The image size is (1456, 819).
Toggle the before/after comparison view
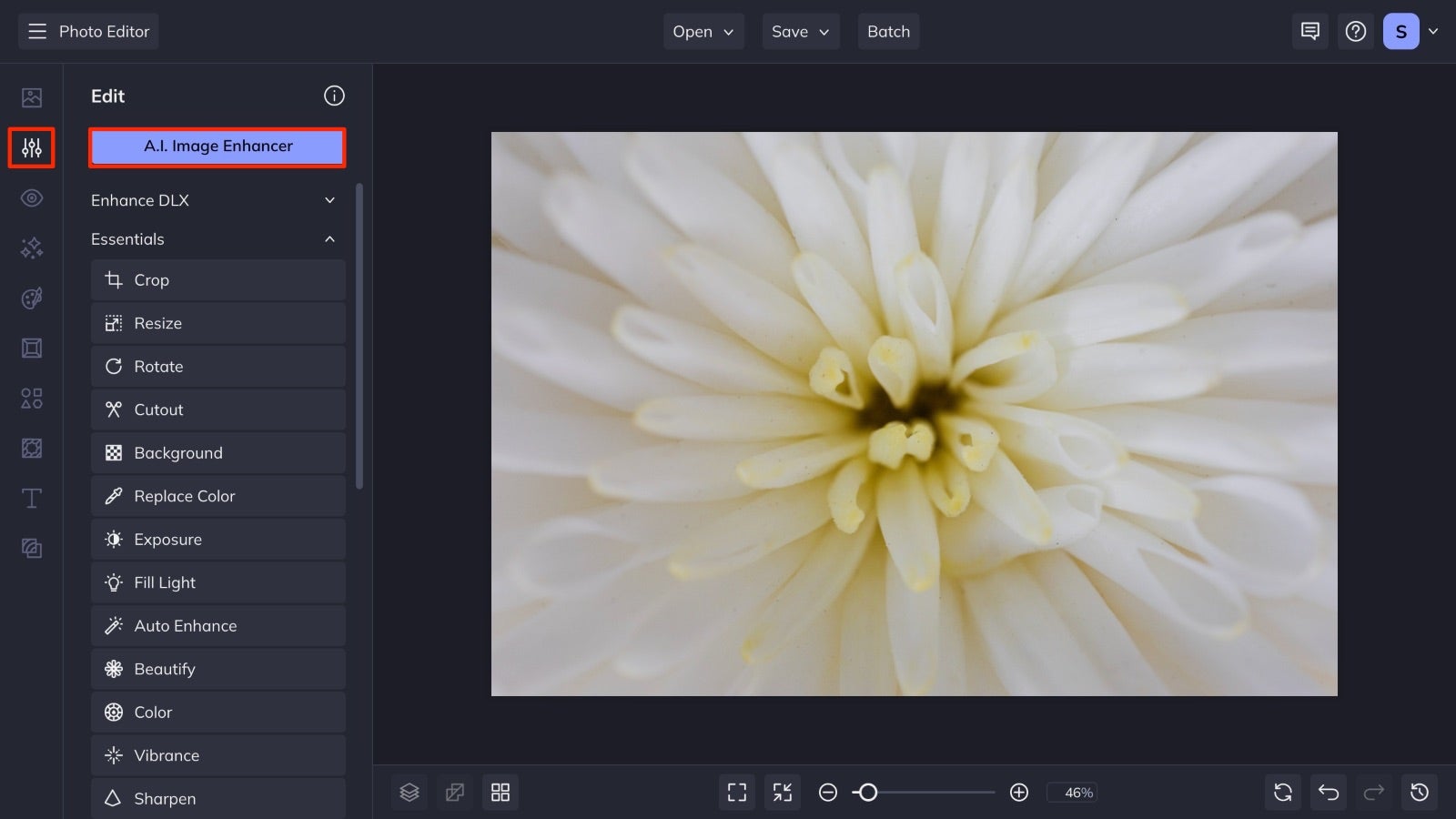454,792
